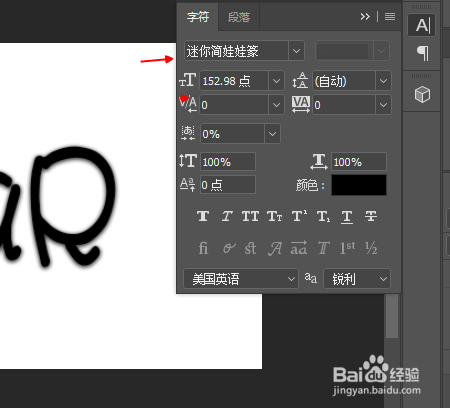Click the font size field 152.98 点

(234, 81)
